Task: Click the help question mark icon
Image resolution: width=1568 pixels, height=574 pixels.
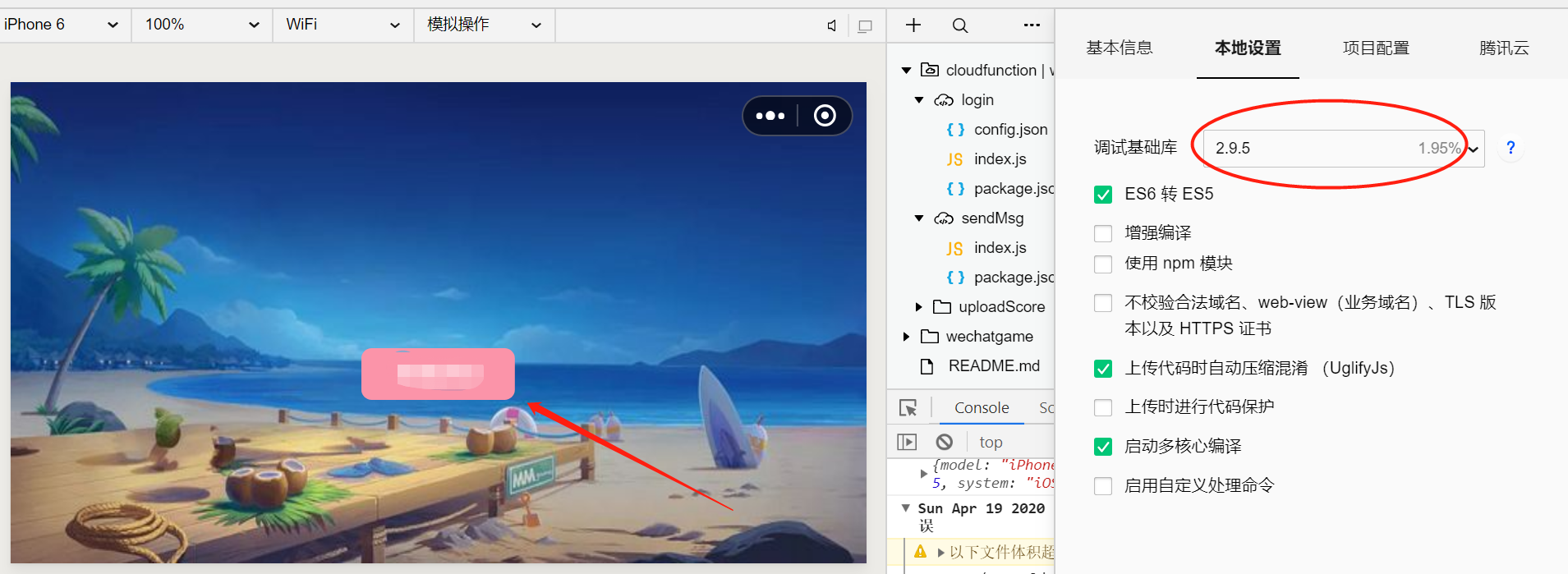Action: tap(1510, 148)
